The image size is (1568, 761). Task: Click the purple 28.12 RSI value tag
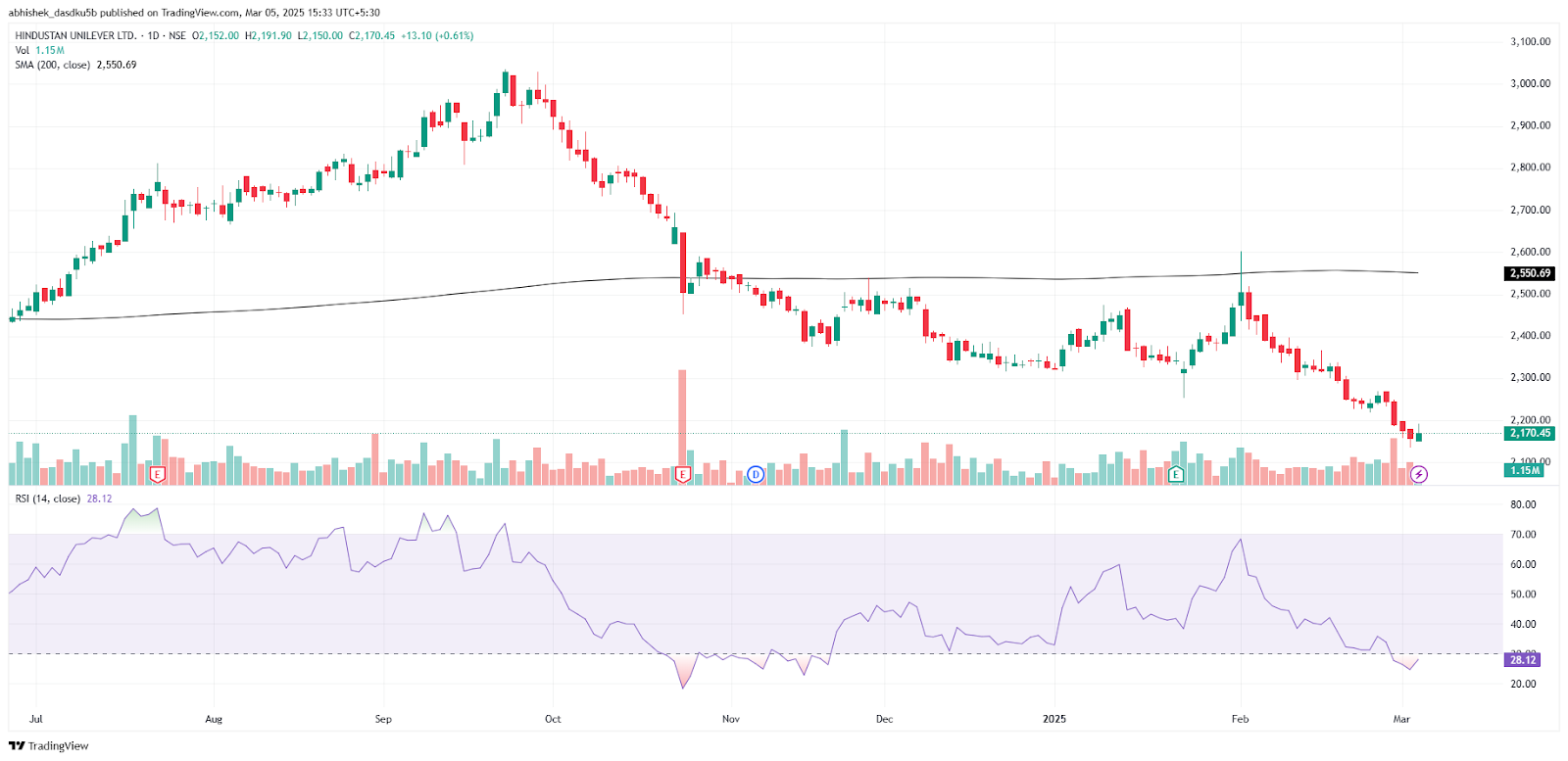(x=1523, y=660)
